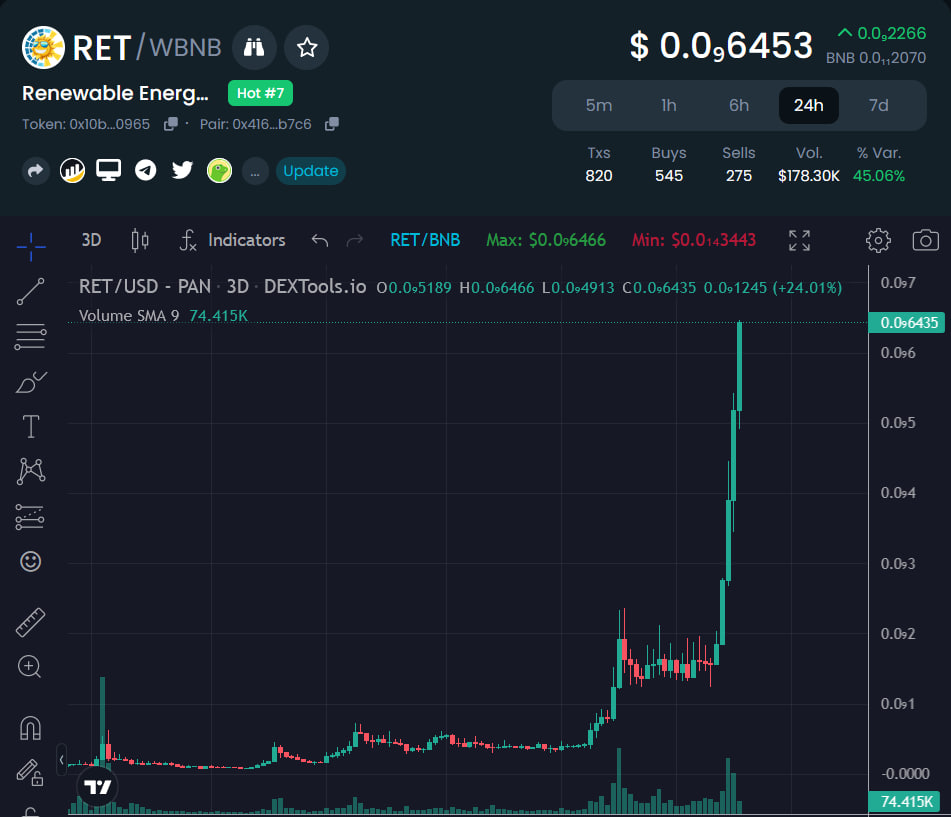Switch the chart to RET/BNB

click(425, 240)
